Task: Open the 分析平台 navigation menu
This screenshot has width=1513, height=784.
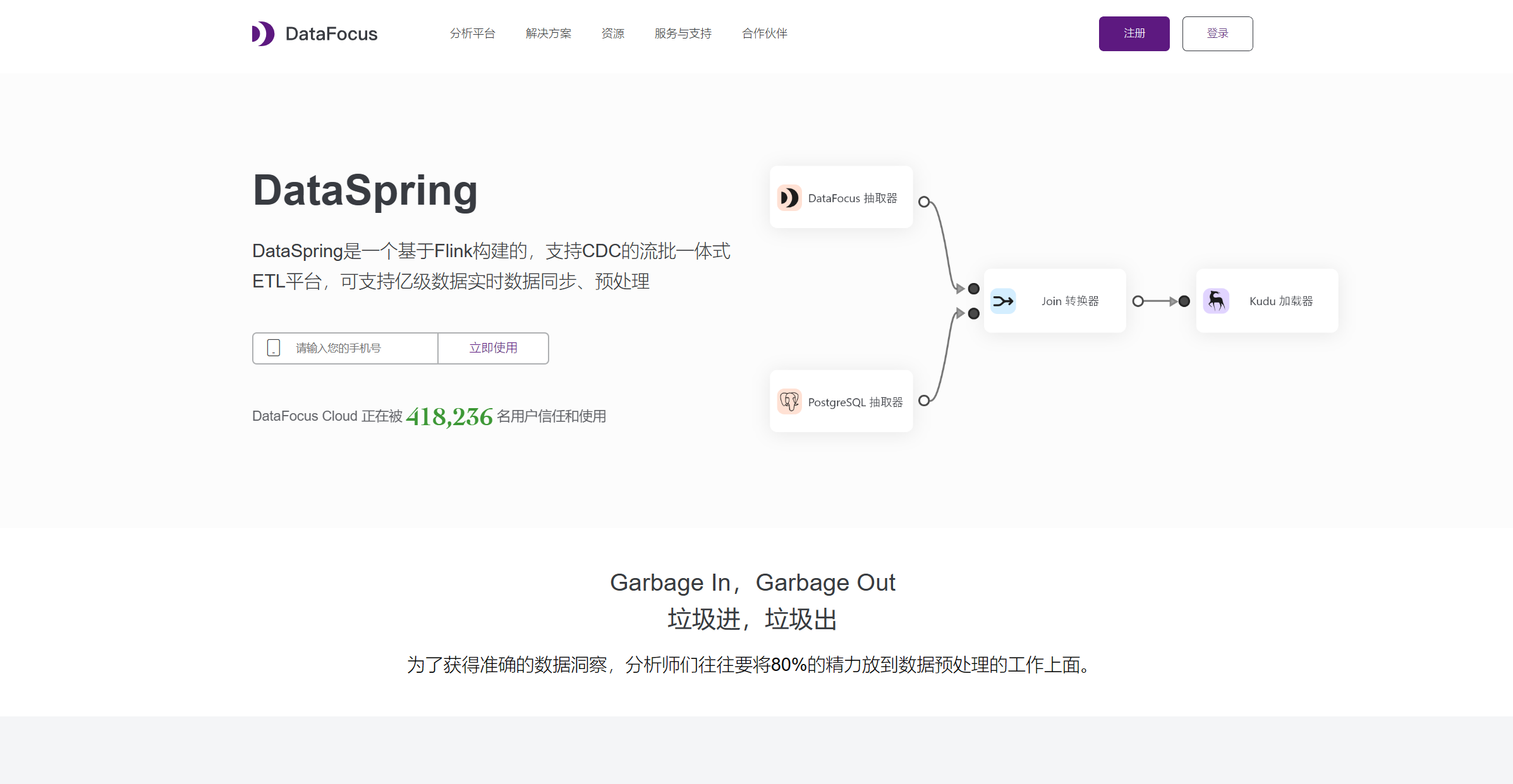Action: [x=472, y=33]
